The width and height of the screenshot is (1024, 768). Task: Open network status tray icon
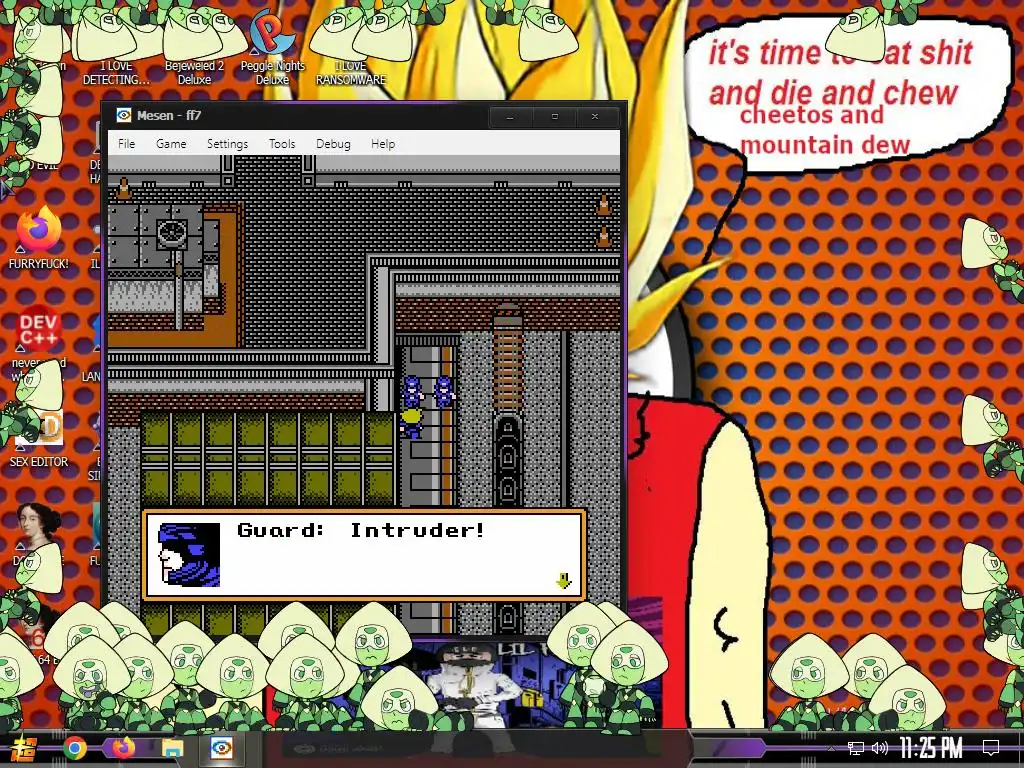coord(856,748)
